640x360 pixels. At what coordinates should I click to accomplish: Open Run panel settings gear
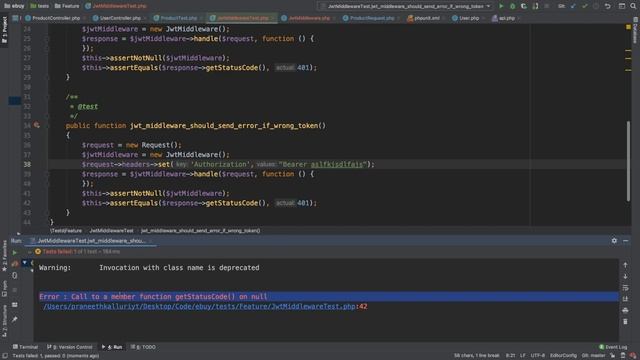point(614,241)
